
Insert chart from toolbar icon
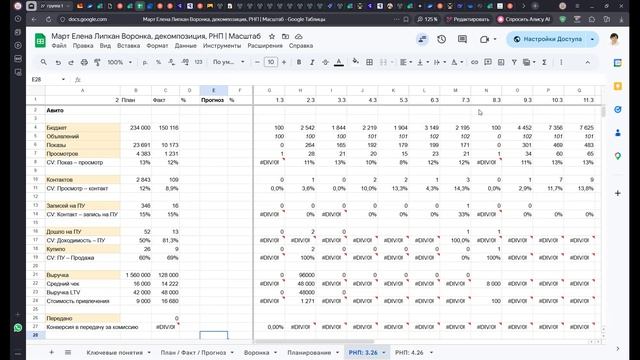click(x=501, y=62)
